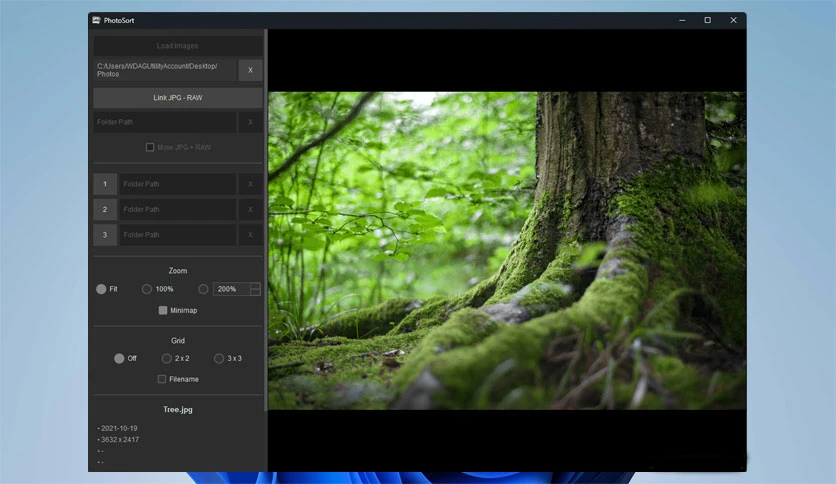
Task: Click the zoom spinner down arrow
Action: coord(255,292)
